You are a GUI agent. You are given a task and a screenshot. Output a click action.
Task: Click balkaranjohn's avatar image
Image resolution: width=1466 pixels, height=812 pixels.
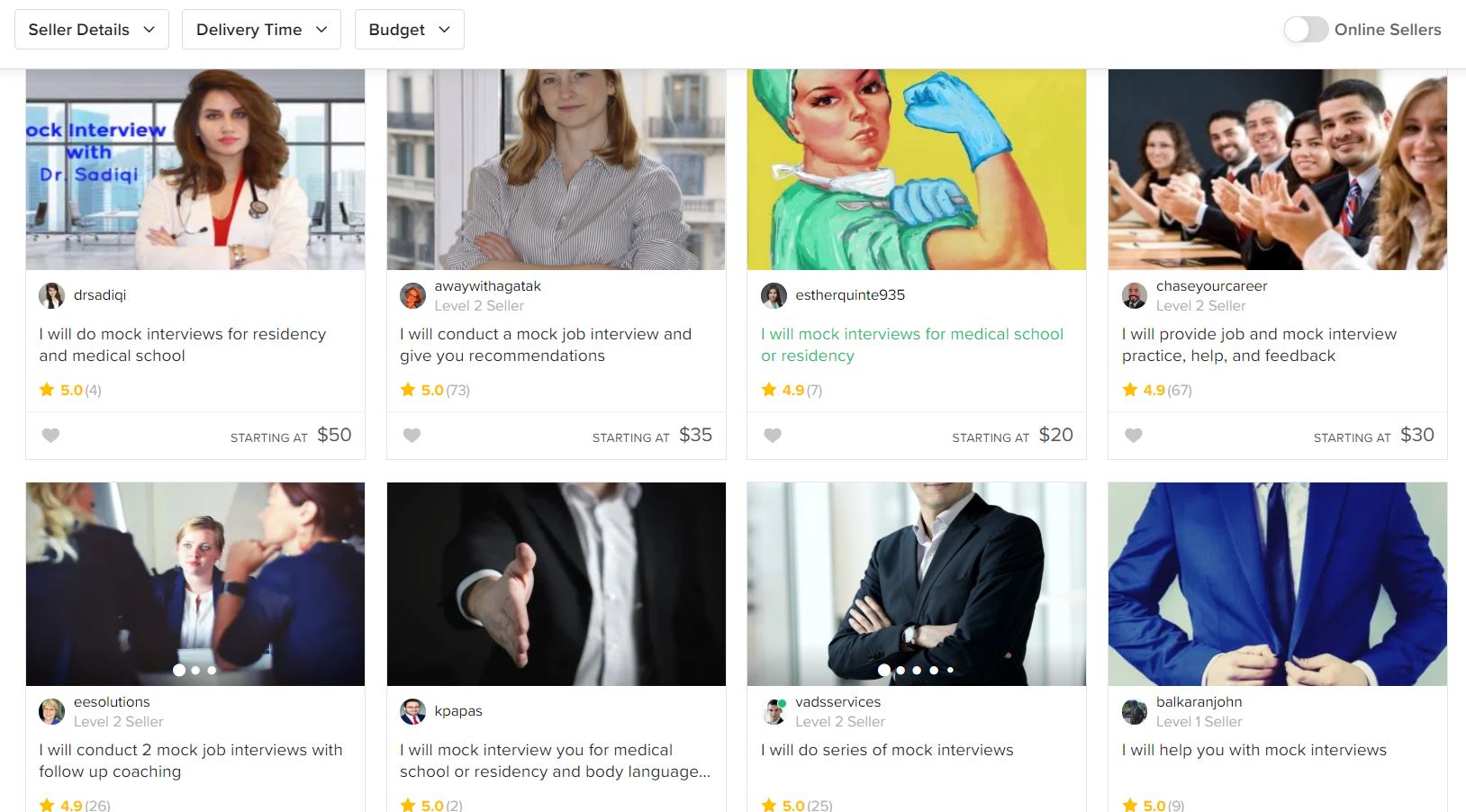[x=1134, y=711]
